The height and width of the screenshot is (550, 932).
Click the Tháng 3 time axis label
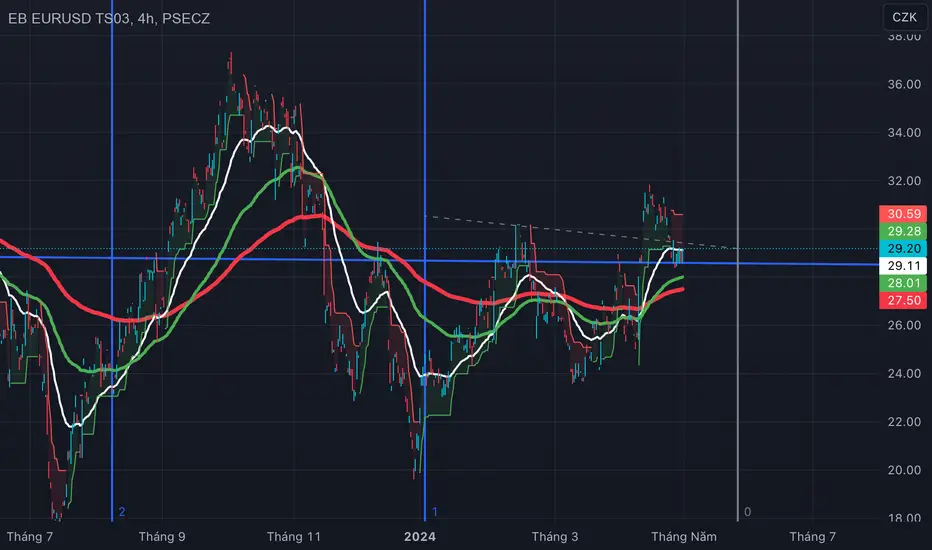(x=555, y=537)
